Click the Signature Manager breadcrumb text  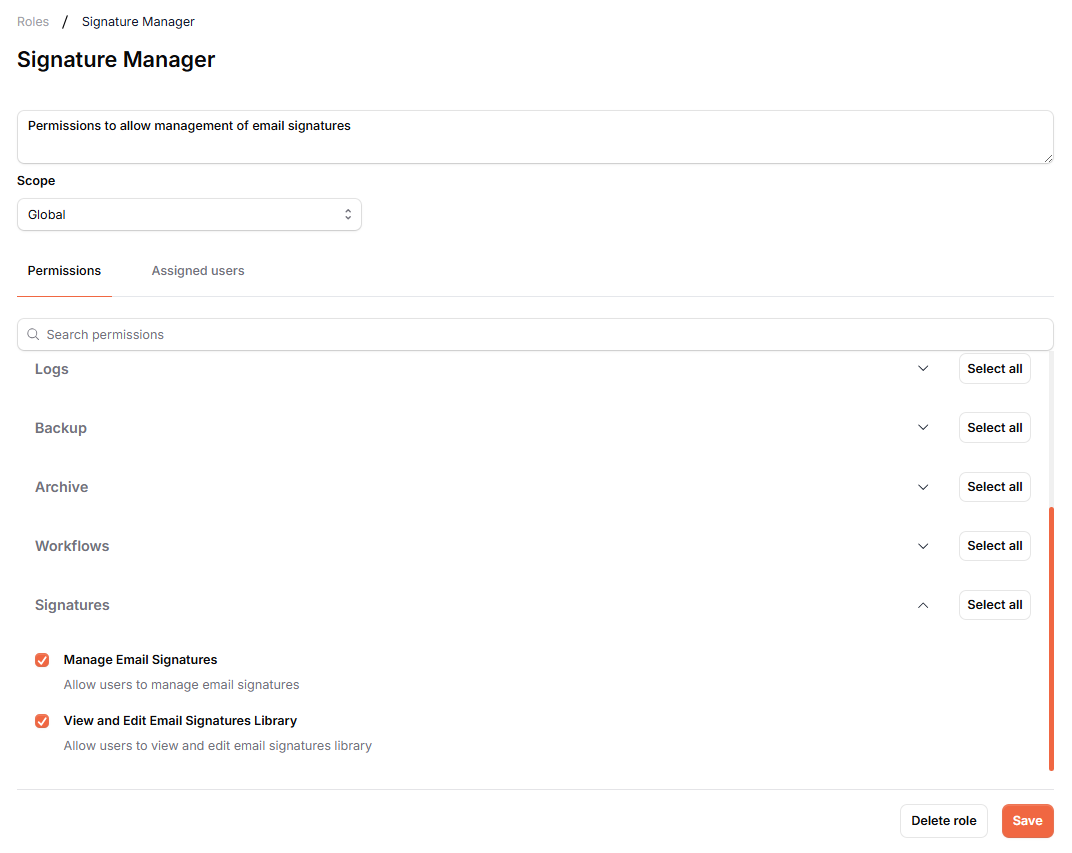(x=138, y=22)
